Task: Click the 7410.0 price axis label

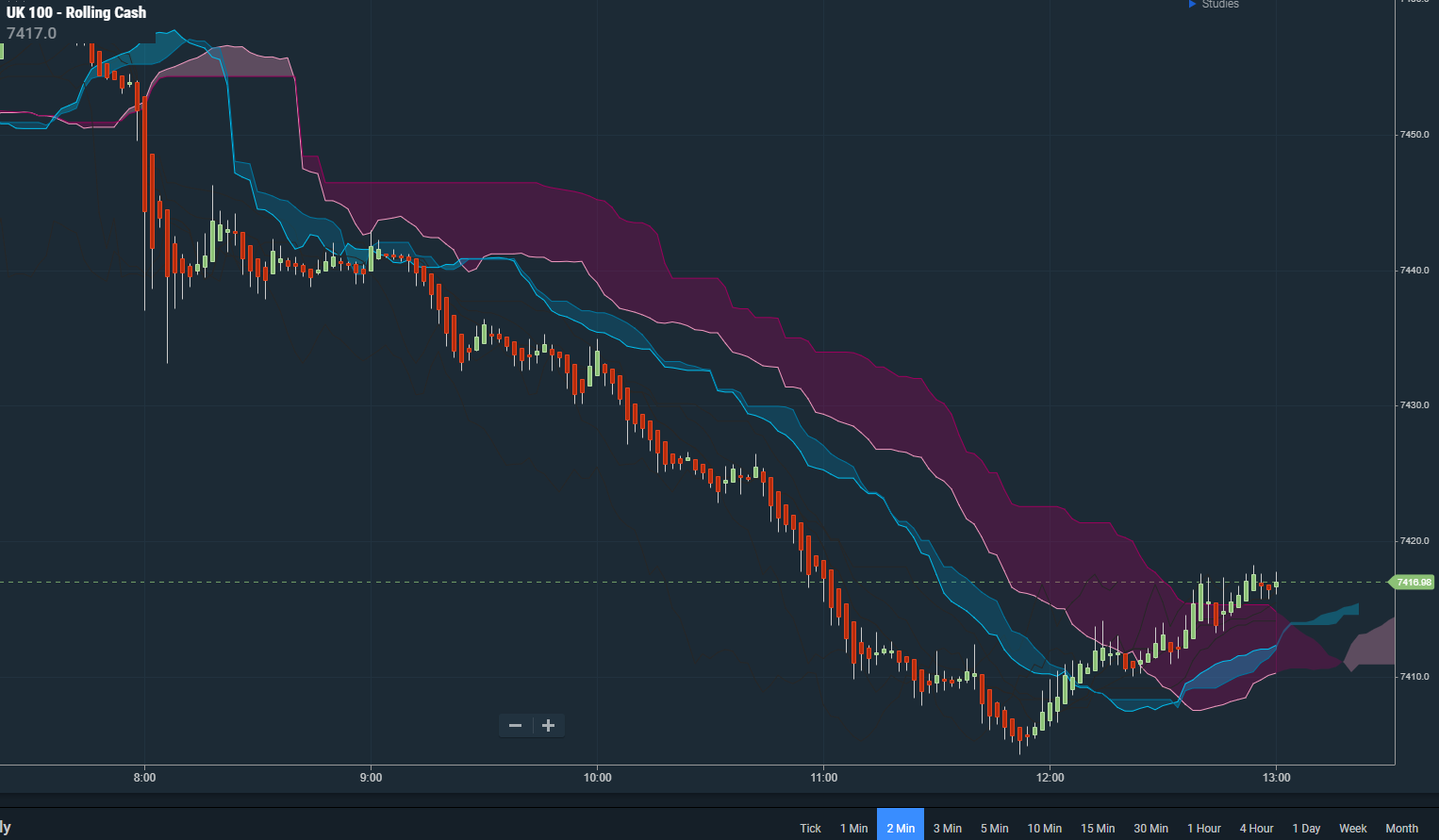Action: [x=1414, y=677]
